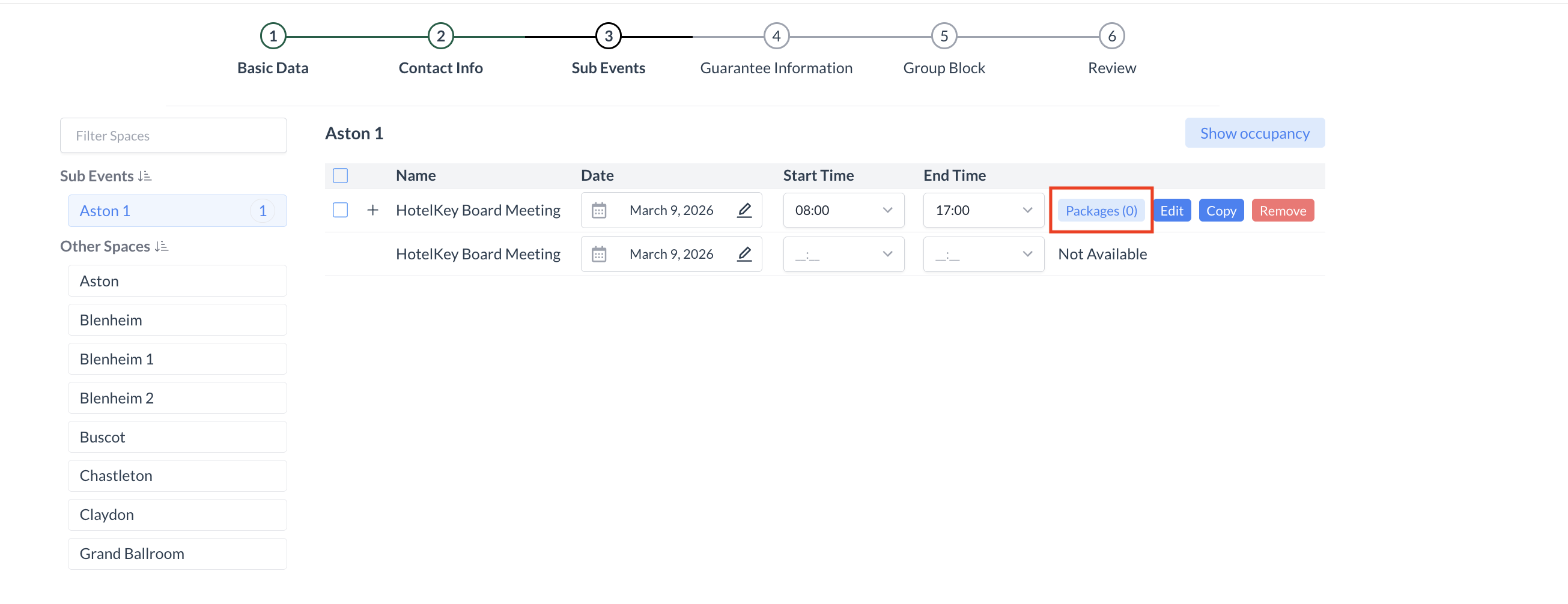Click the Packages (0) button
This screenshot has height=604, width=1568.
coord(1101,211)
